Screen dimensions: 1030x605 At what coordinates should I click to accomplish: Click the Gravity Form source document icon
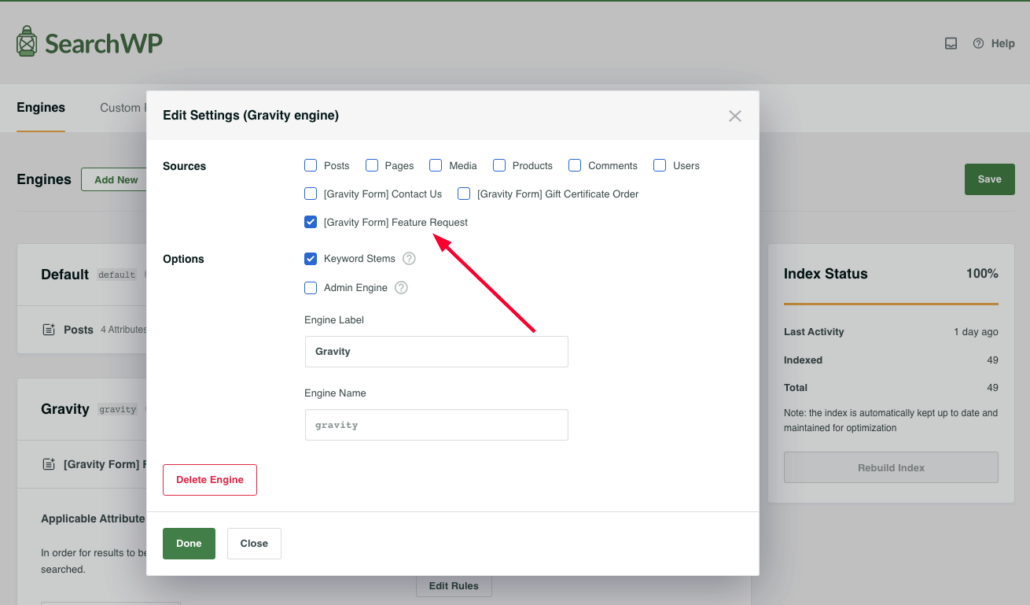49,464
